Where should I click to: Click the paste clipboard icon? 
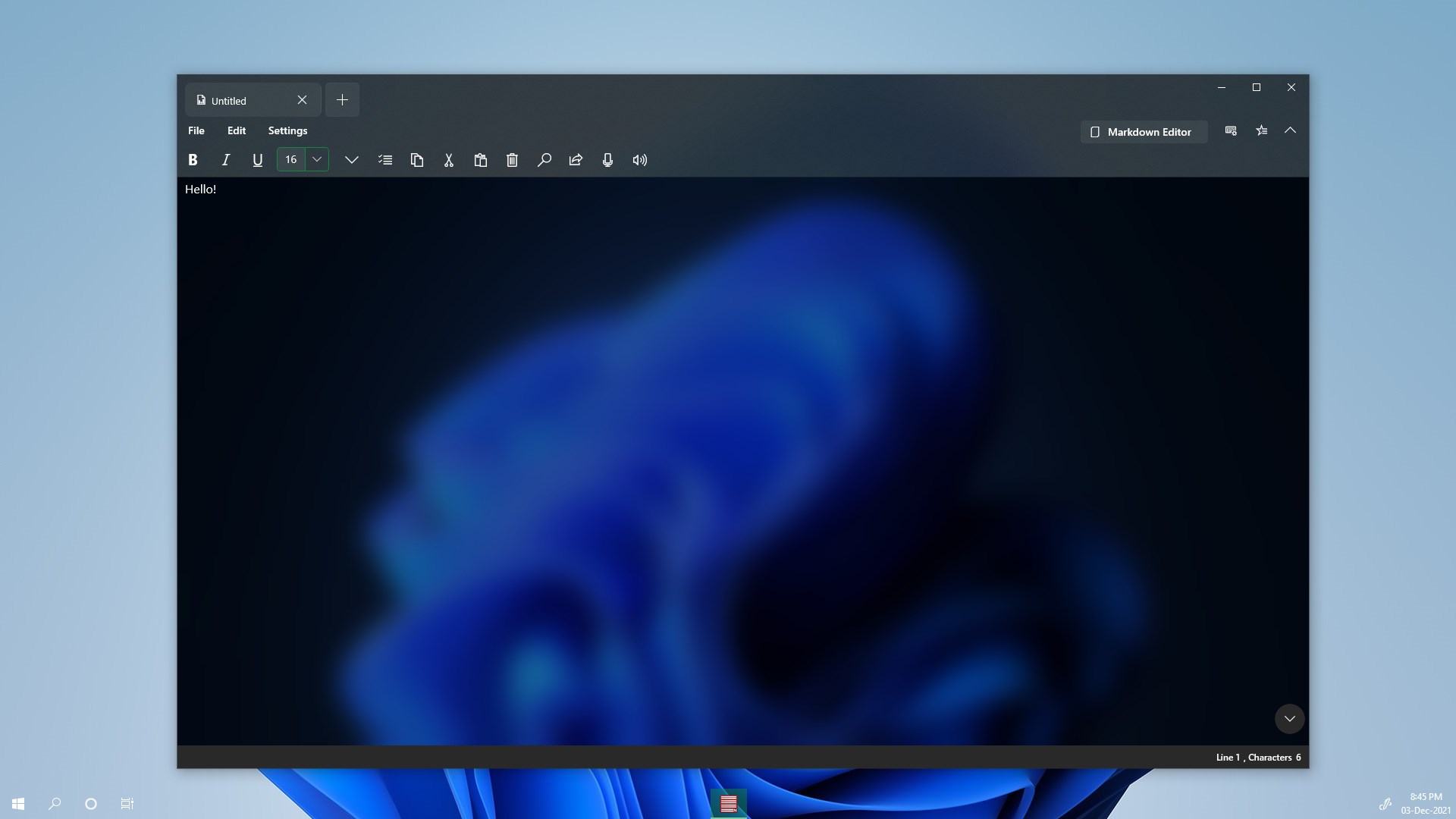(481, 160)
